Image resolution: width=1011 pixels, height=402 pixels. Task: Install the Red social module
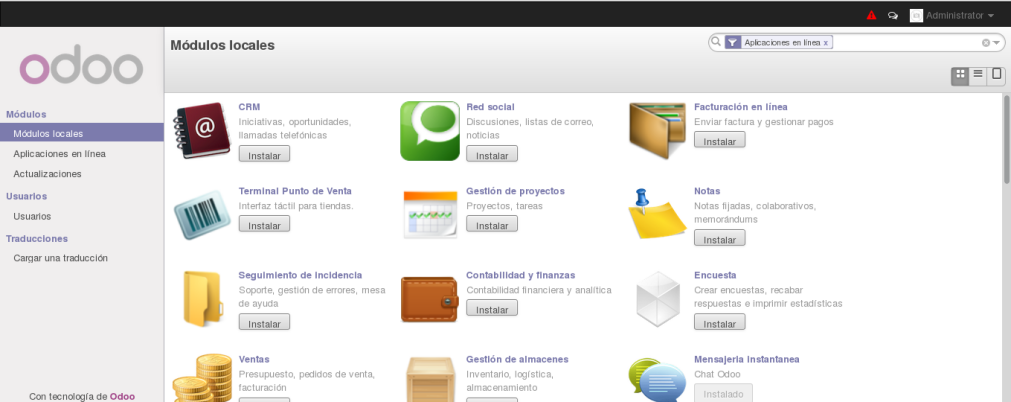point(492,154)
